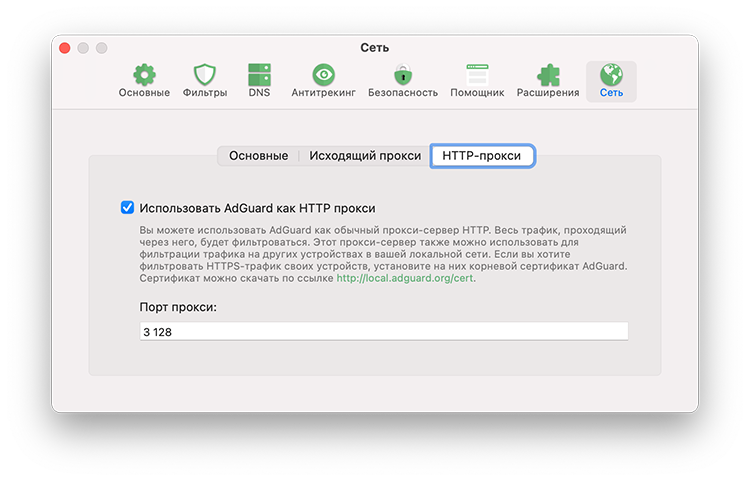
Task: Open the Основные gear settings pane
Action: tap(144, 81)
